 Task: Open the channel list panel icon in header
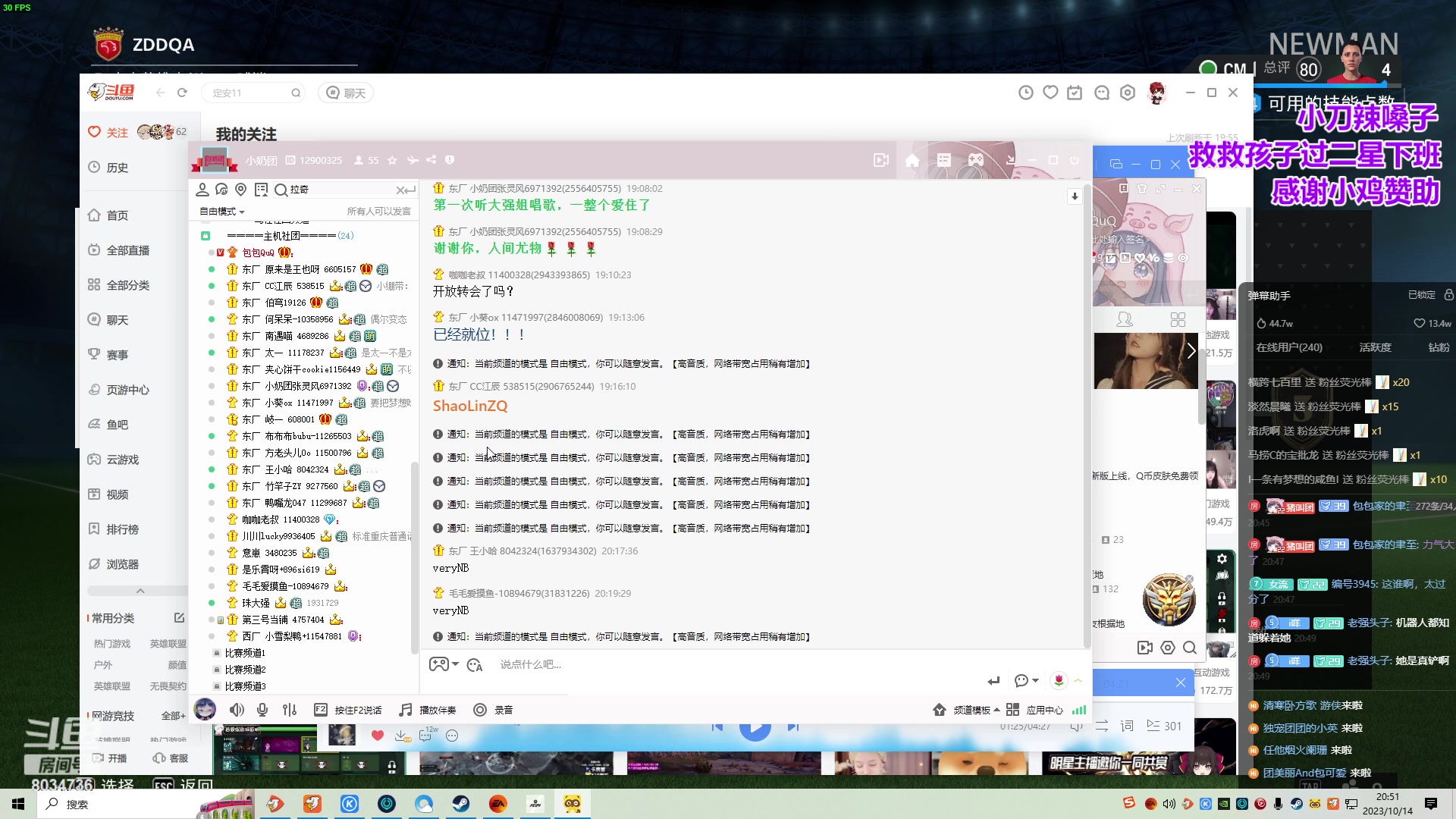pyautogui.click(x=944, y=160)
